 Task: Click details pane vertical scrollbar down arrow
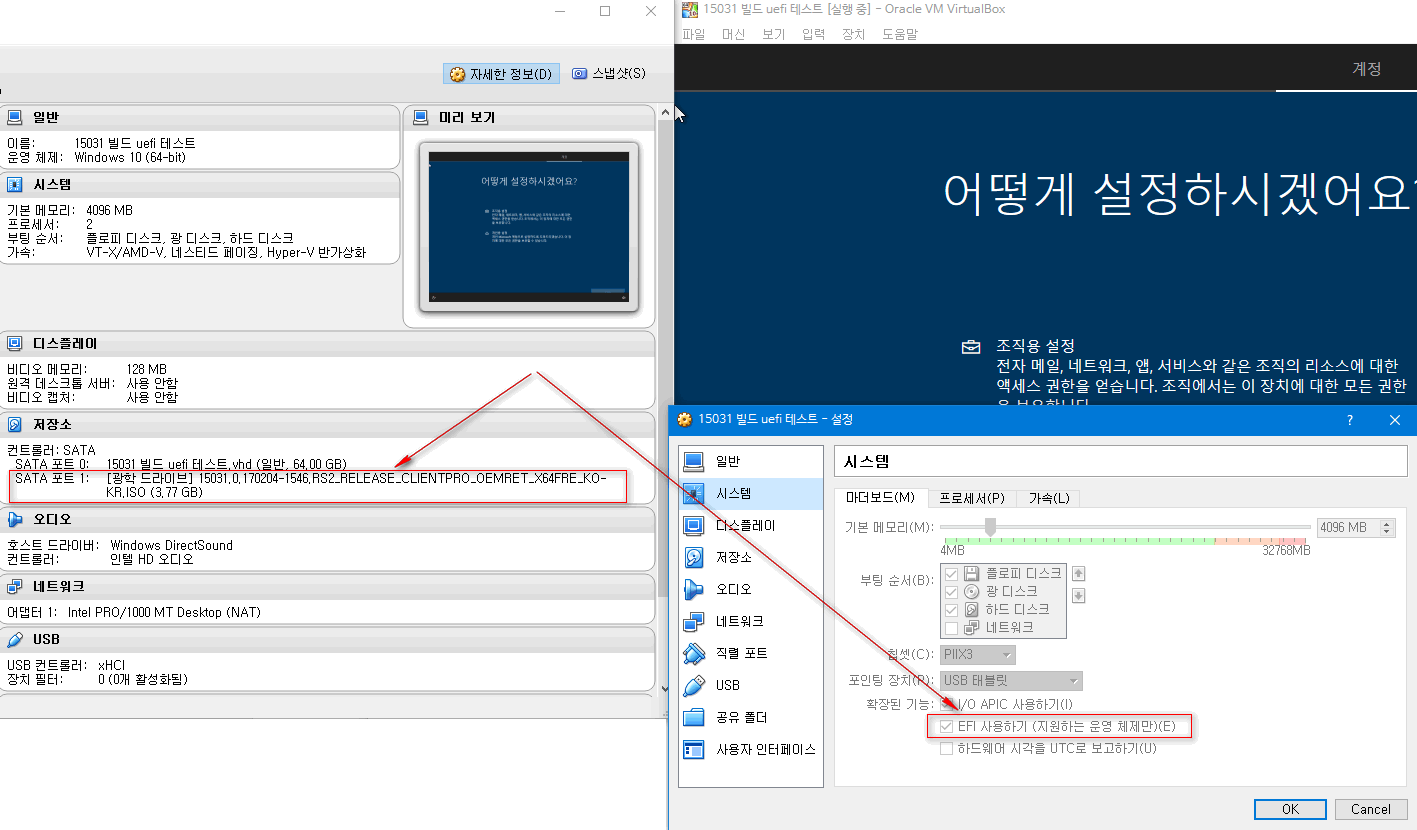click(664, 688)
